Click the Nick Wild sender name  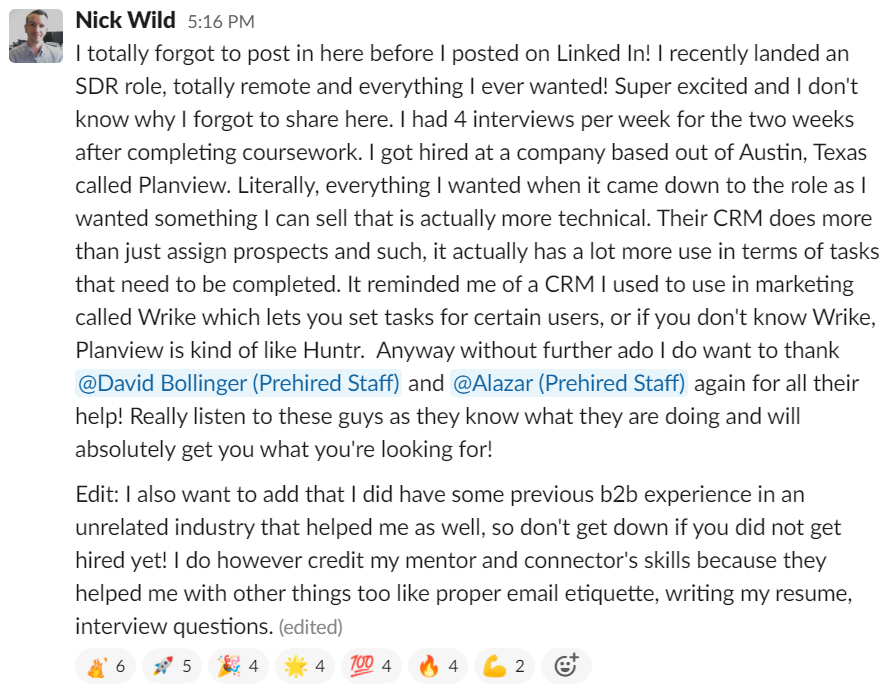[125, 20]
